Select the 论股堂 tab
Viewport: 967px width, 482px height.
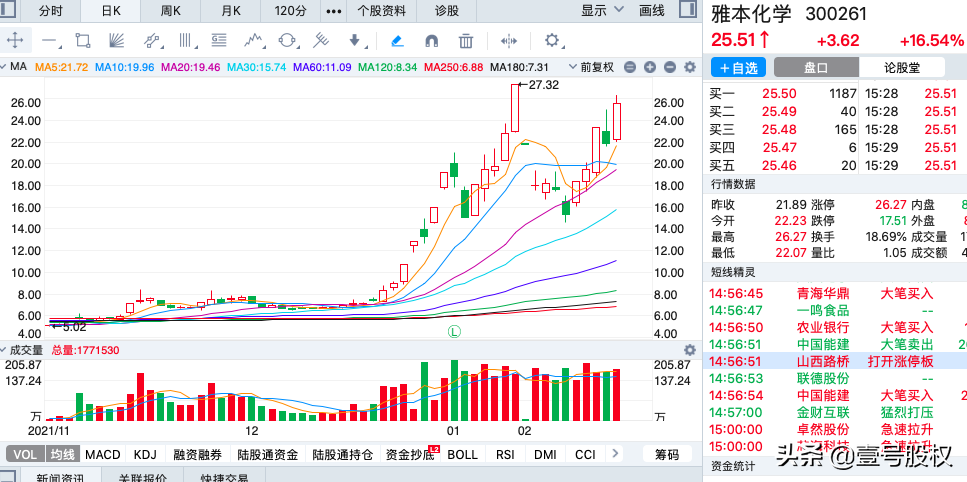point(902,68)
